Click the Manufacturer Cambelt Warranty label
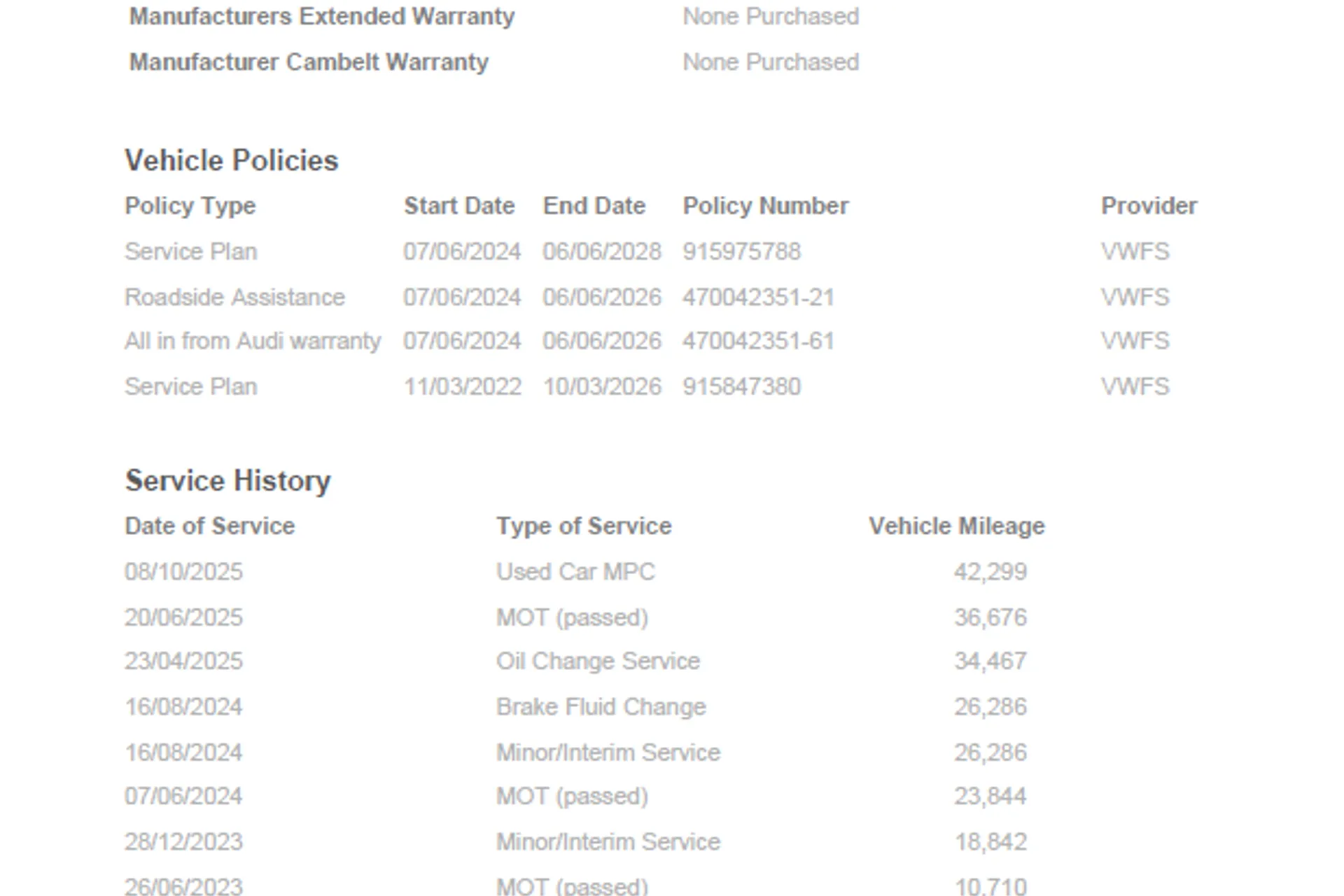1344x896 pixels. pos(309,62)
